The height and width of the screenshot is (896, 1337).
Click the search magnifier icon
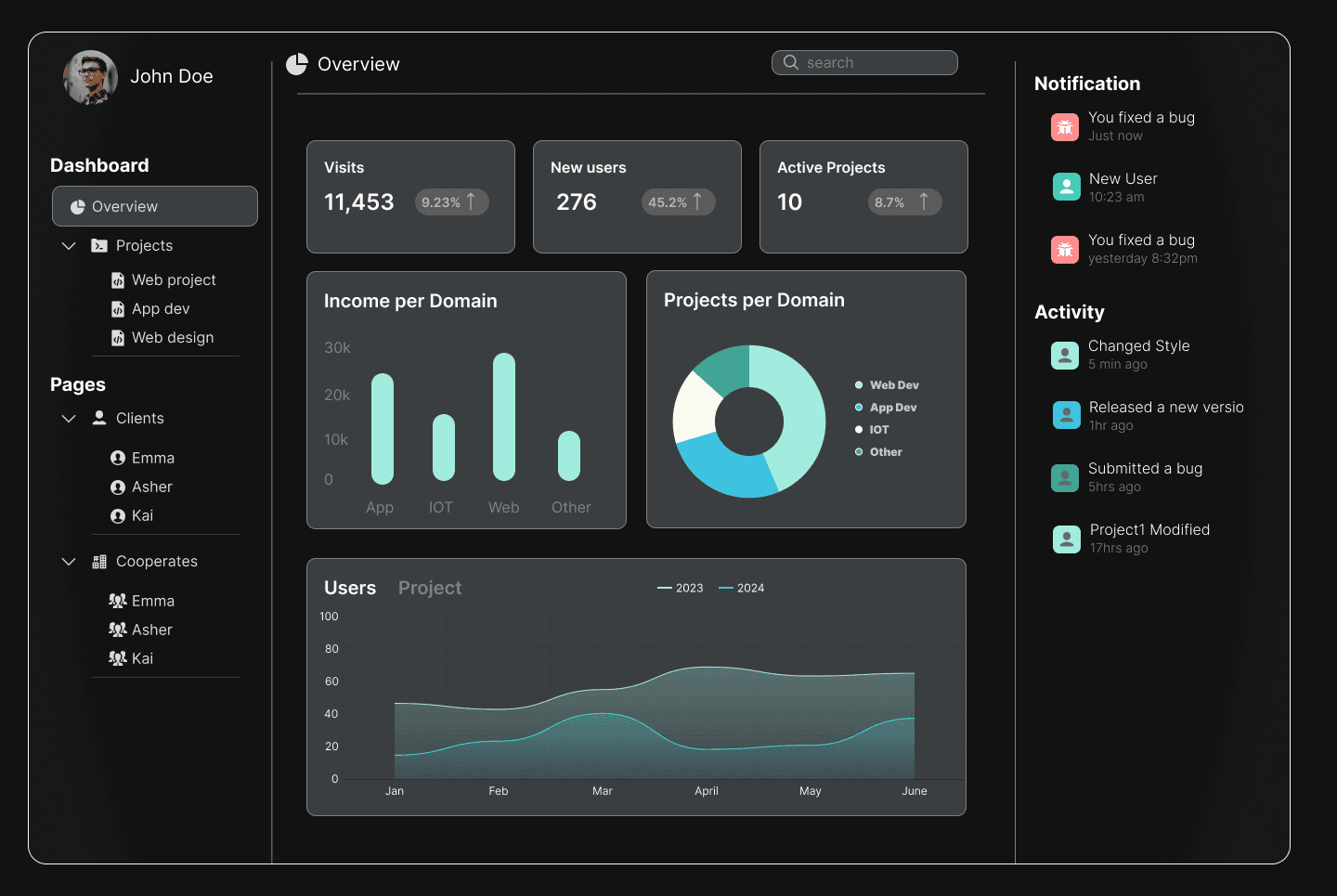pos(790,62)
